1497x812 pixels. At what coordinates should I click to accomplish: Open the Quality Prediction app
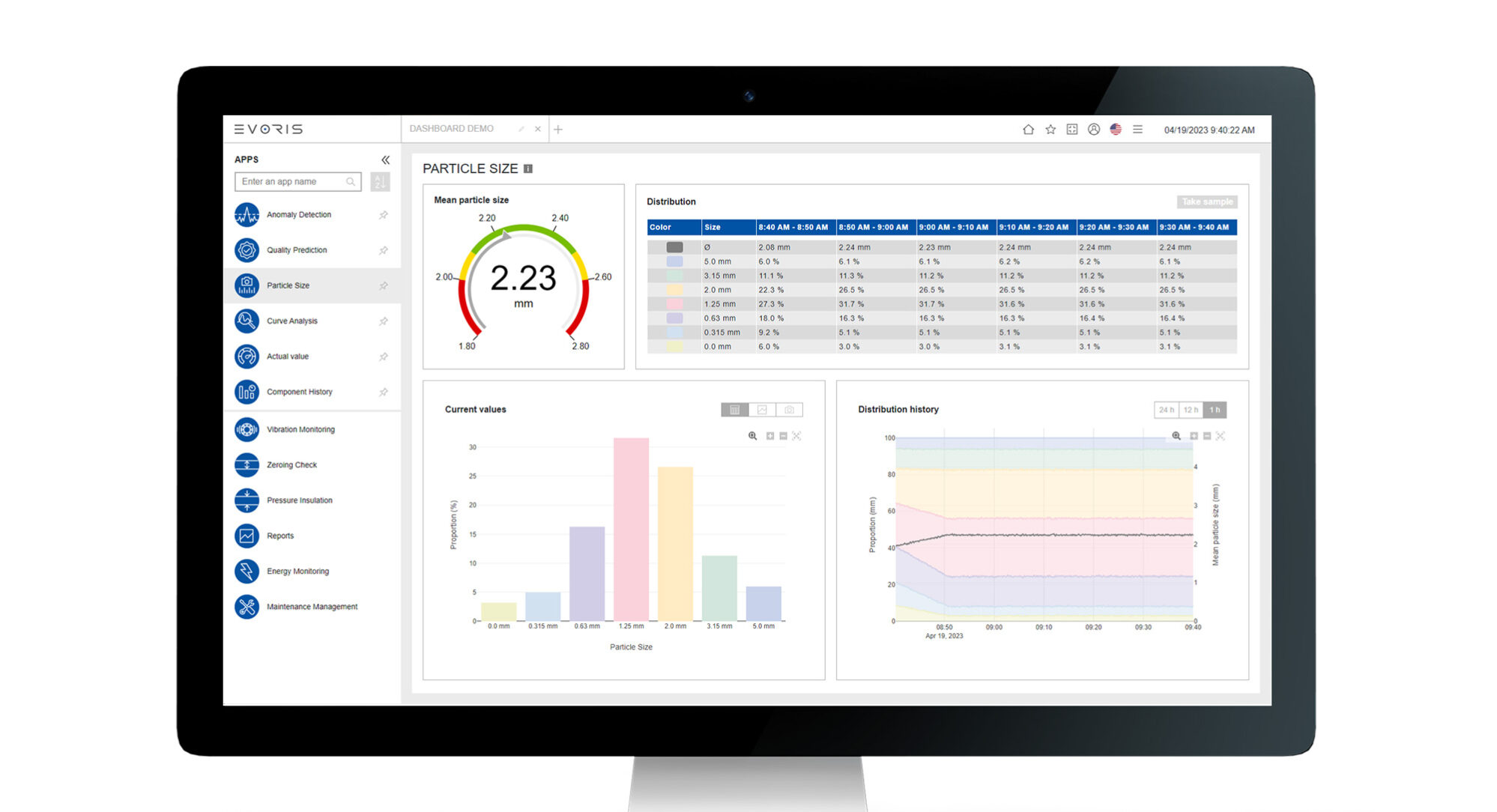coord(297,250)
